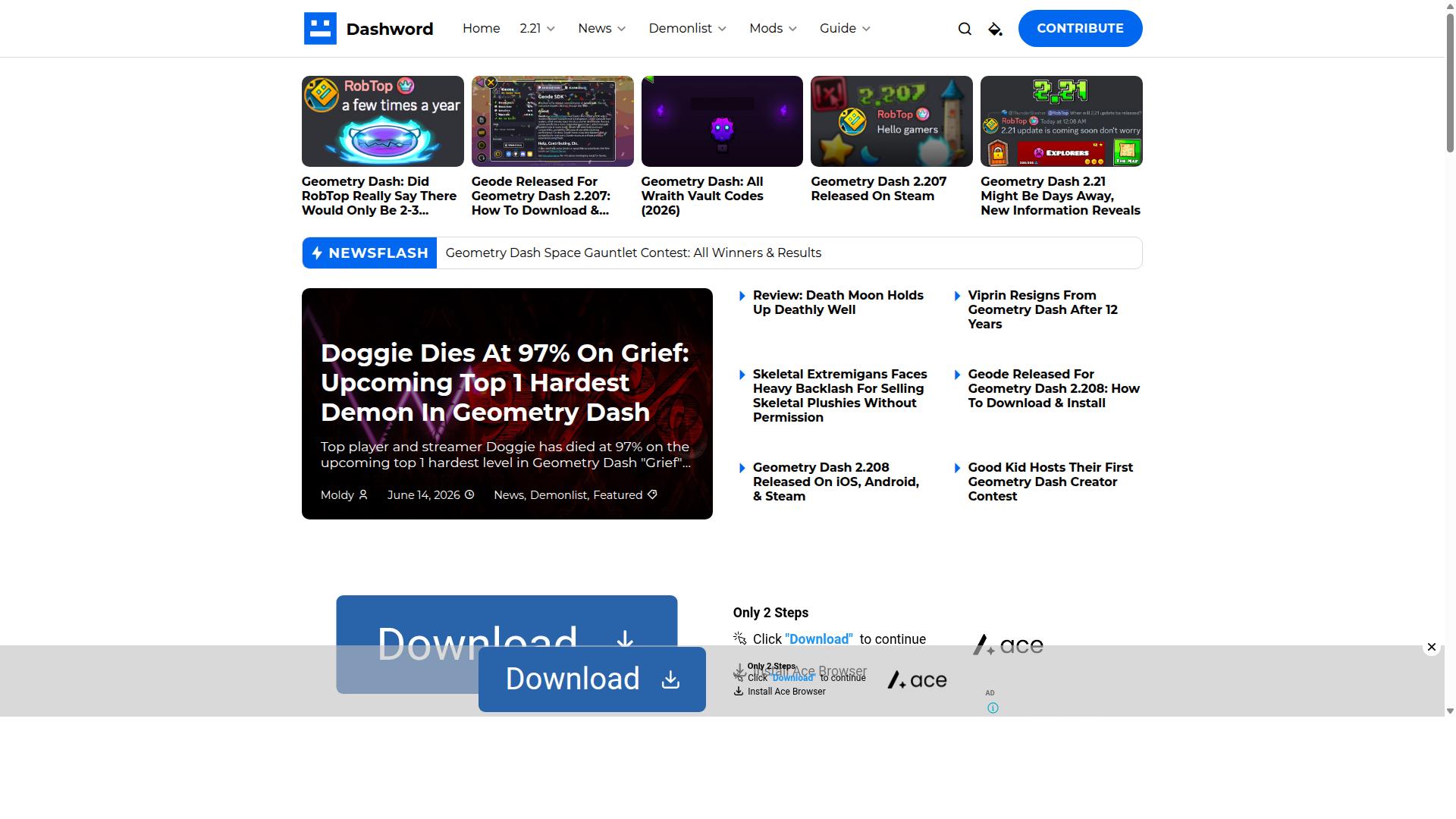
Task: Click the June 14, 2026 date
Action: point(423,495)
